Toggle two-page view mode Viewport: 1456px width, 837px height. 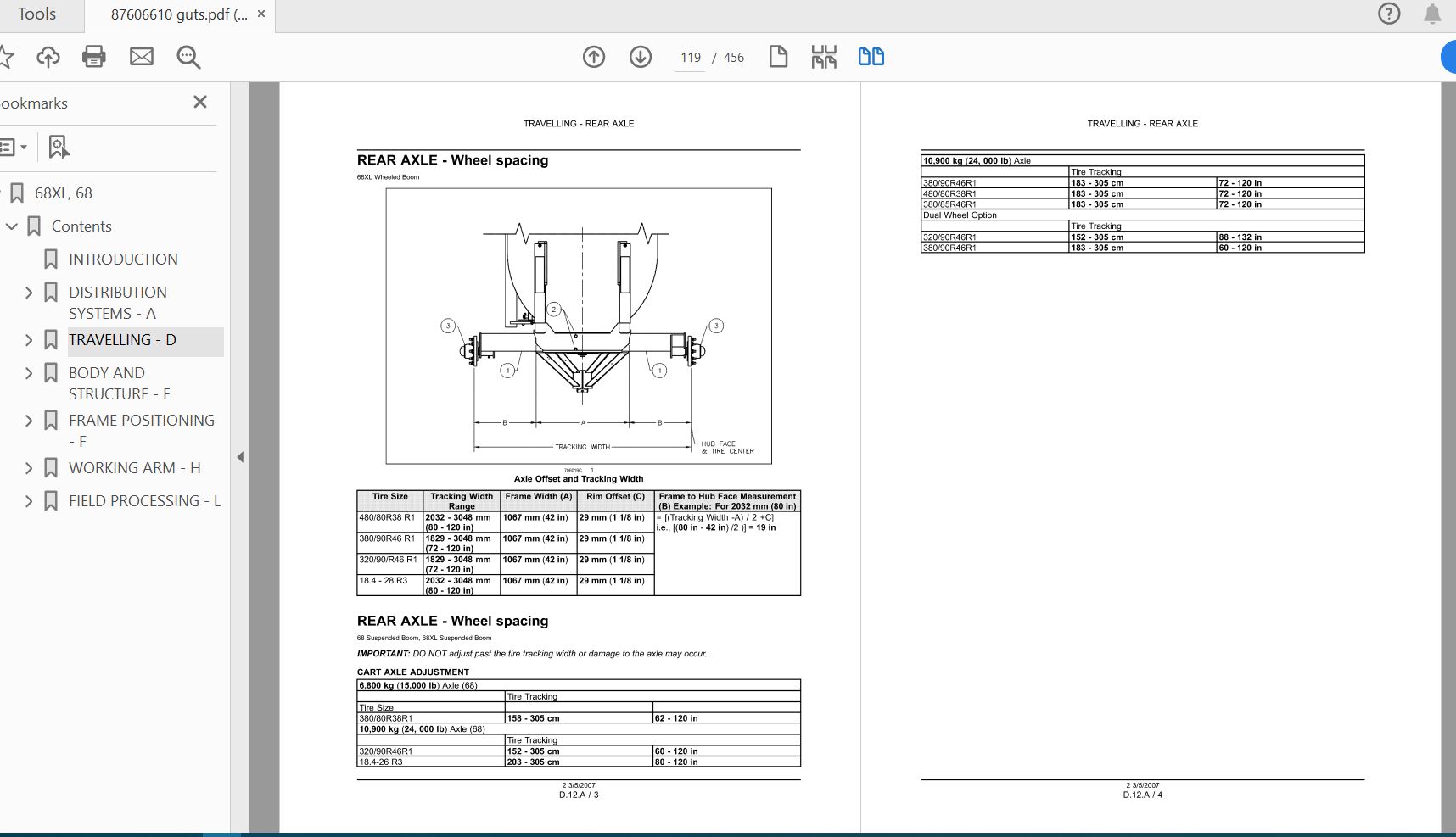click(871, 57)
